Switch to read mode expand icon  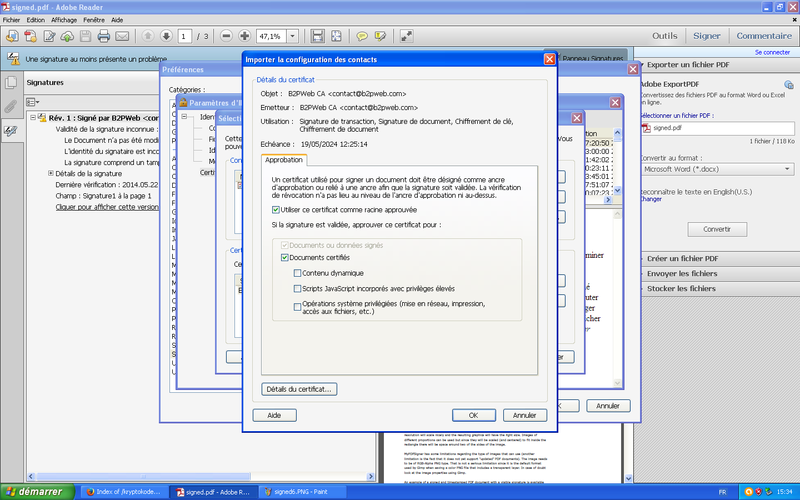(x=406, y=36)
